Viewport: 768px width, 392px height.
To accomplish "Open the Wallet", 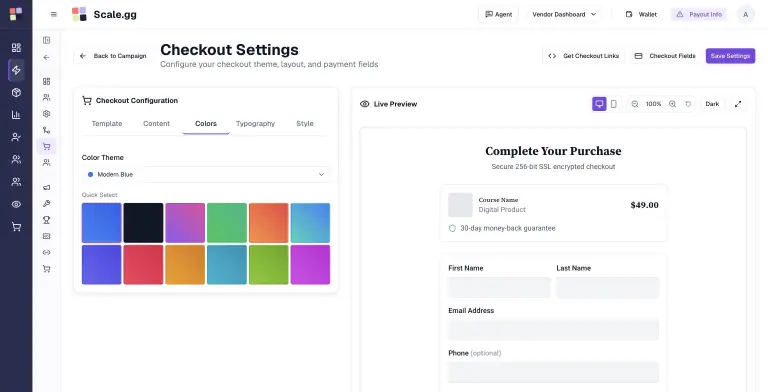I will pyautogui.click(x=641, y=14).
